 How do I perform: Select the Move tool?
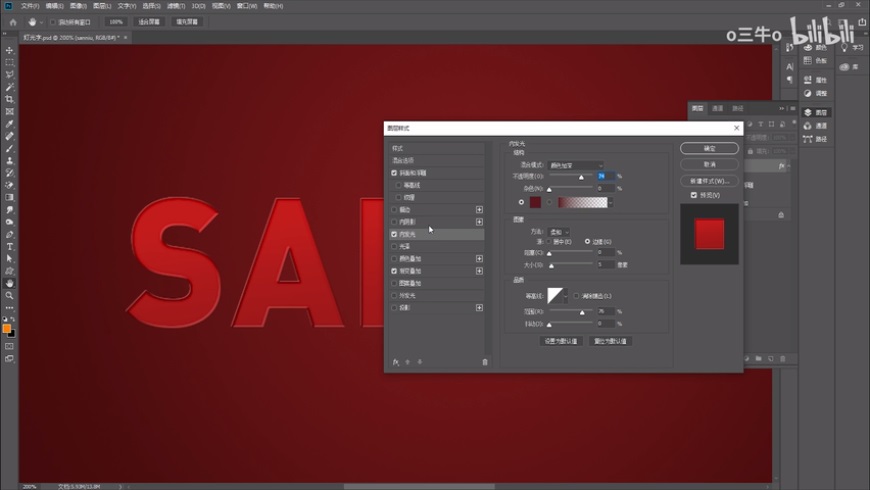pyautogui.click(x=10, y=51)
